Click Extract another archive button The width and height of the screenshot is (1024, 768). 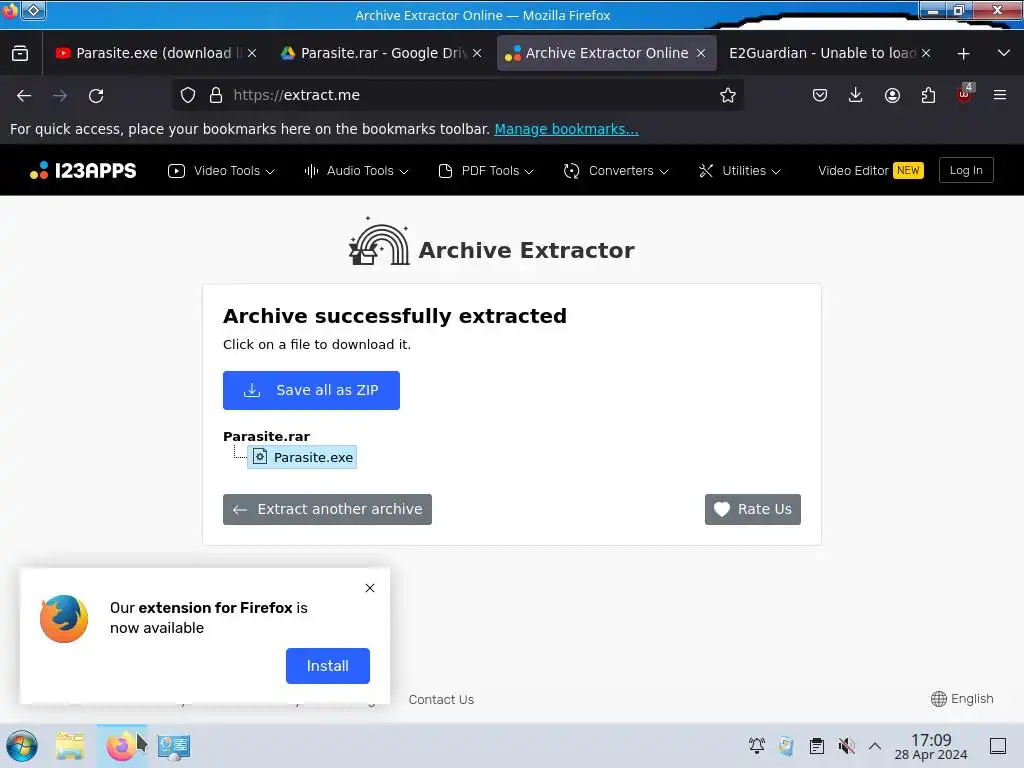pyautogui.click(x=327, y=509)
